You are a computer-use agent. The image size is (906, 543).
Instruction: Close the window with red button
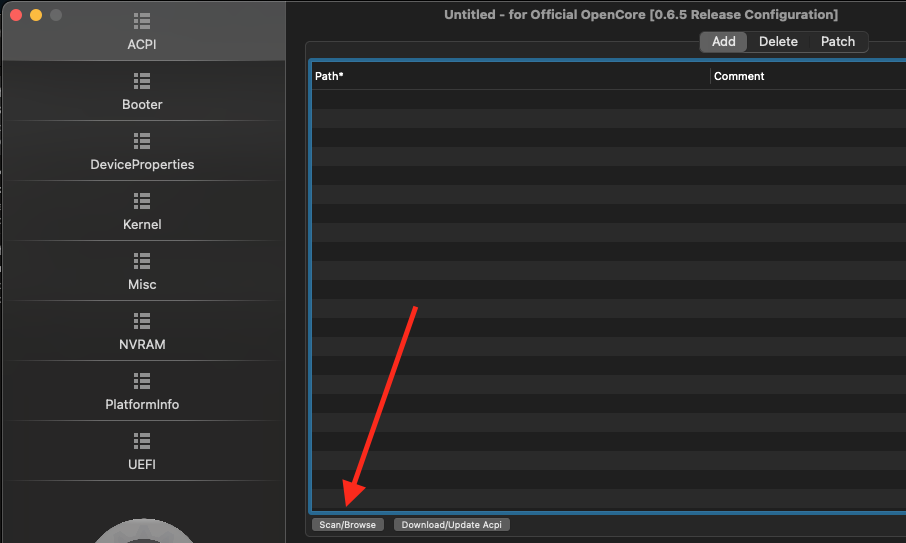coord(16,15)
